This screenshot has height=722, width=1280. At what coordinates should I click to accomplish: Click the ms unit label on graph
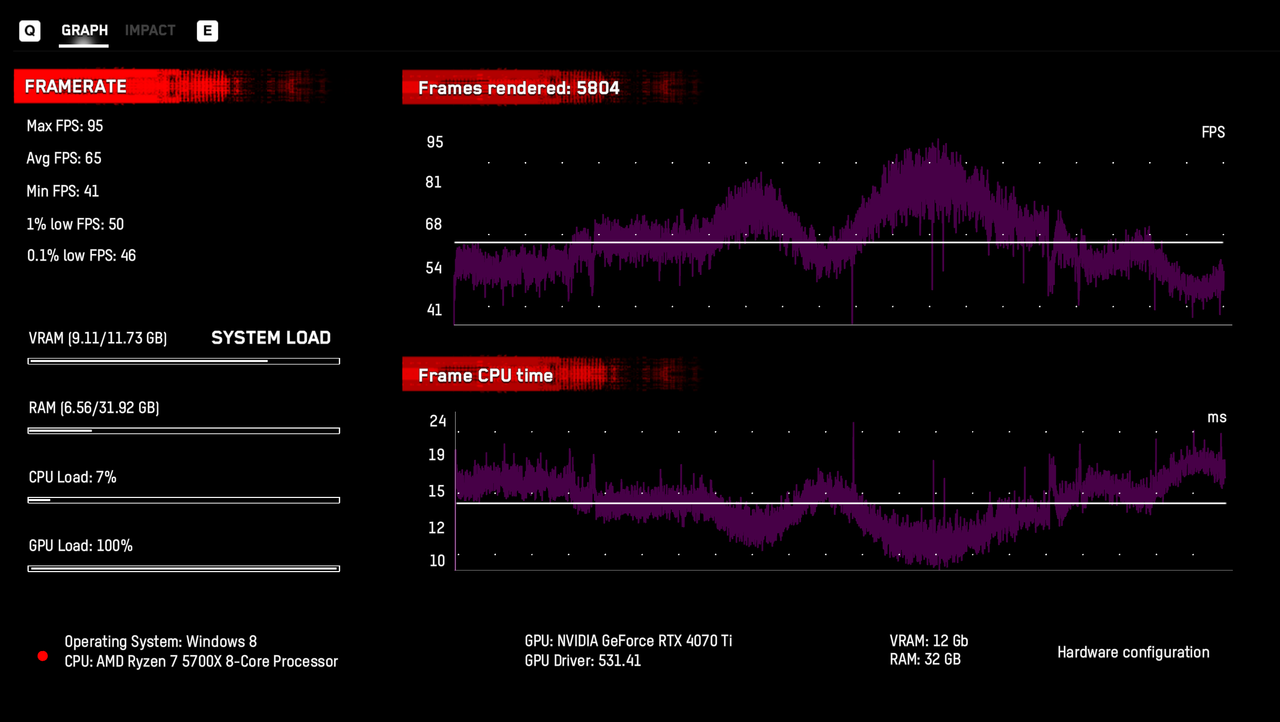(1216, 417)
